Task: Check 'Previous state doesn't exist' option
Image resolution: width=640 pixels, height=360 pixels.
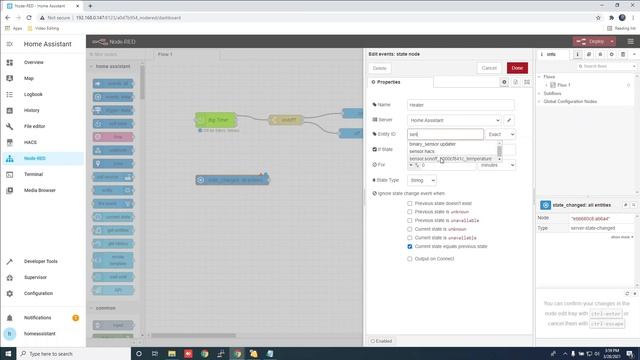Action: (x=409, y=203)
